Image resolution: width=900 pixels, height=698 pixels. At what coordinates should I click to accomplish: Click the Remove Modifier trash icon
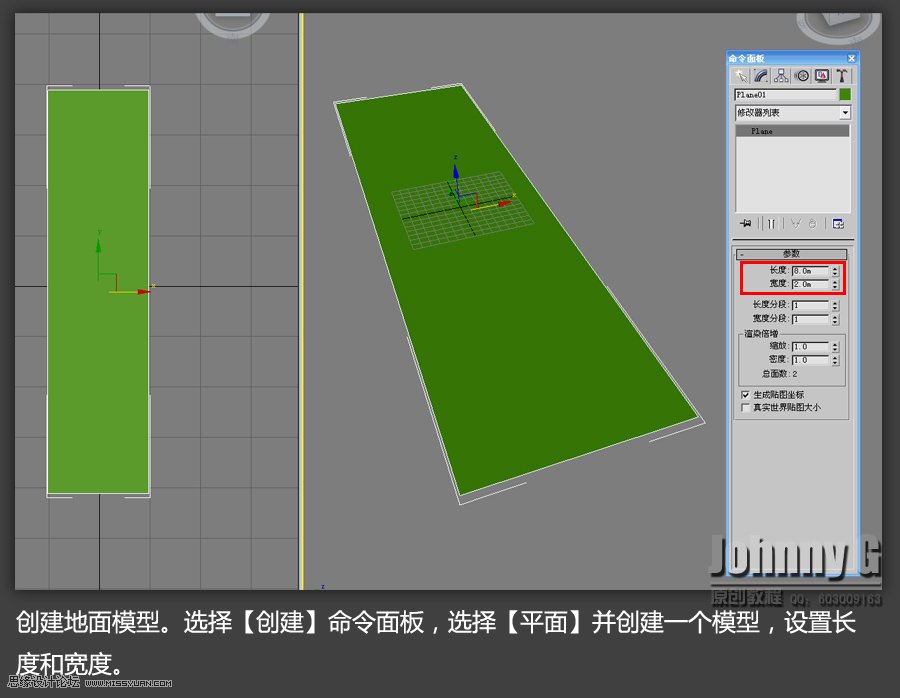tap(813, 223)
